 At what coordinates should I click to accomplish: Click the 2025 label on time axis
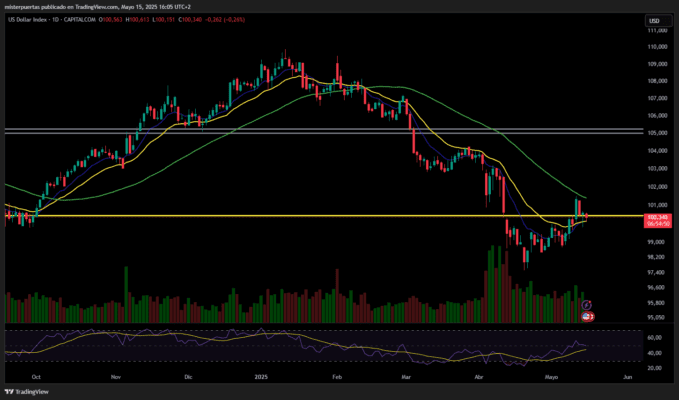pyautogui.click(x=260, y=379)
